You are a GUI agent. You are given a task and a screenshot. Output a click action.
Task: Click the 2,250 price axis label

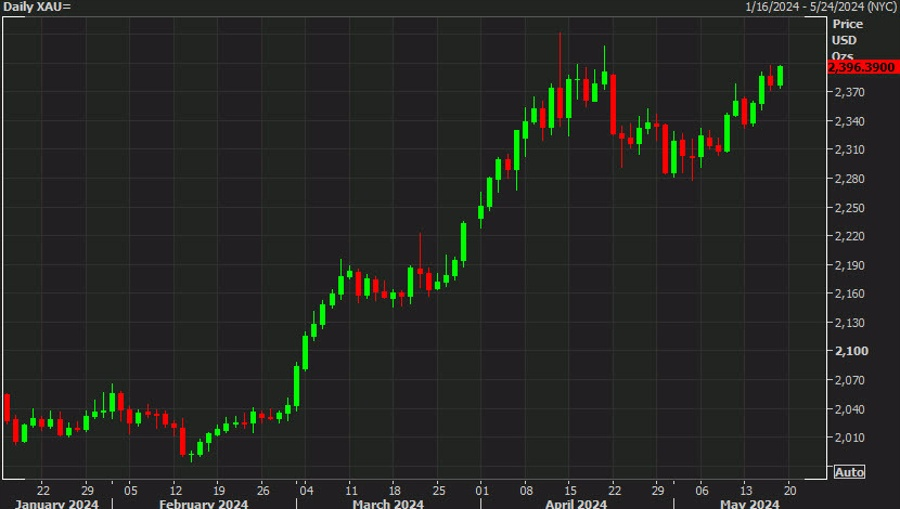click(x=849, y=208)
